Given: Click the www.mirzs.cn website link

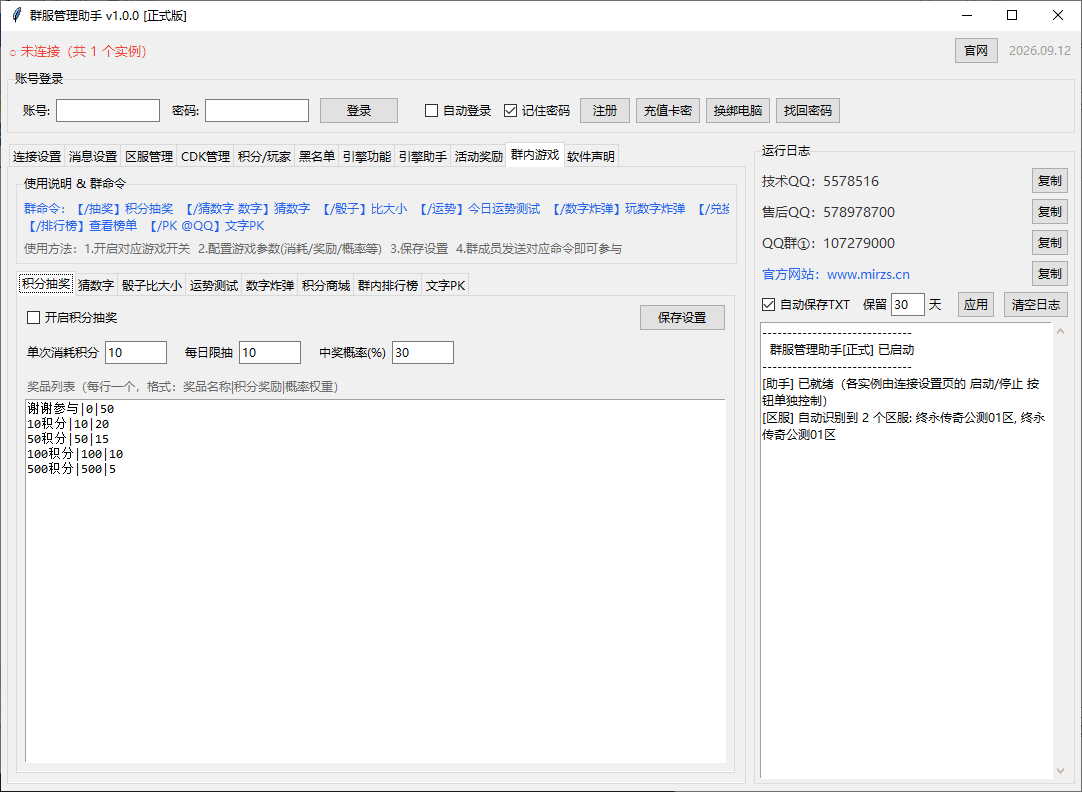Looking at the screenshot, I should 868,274.
